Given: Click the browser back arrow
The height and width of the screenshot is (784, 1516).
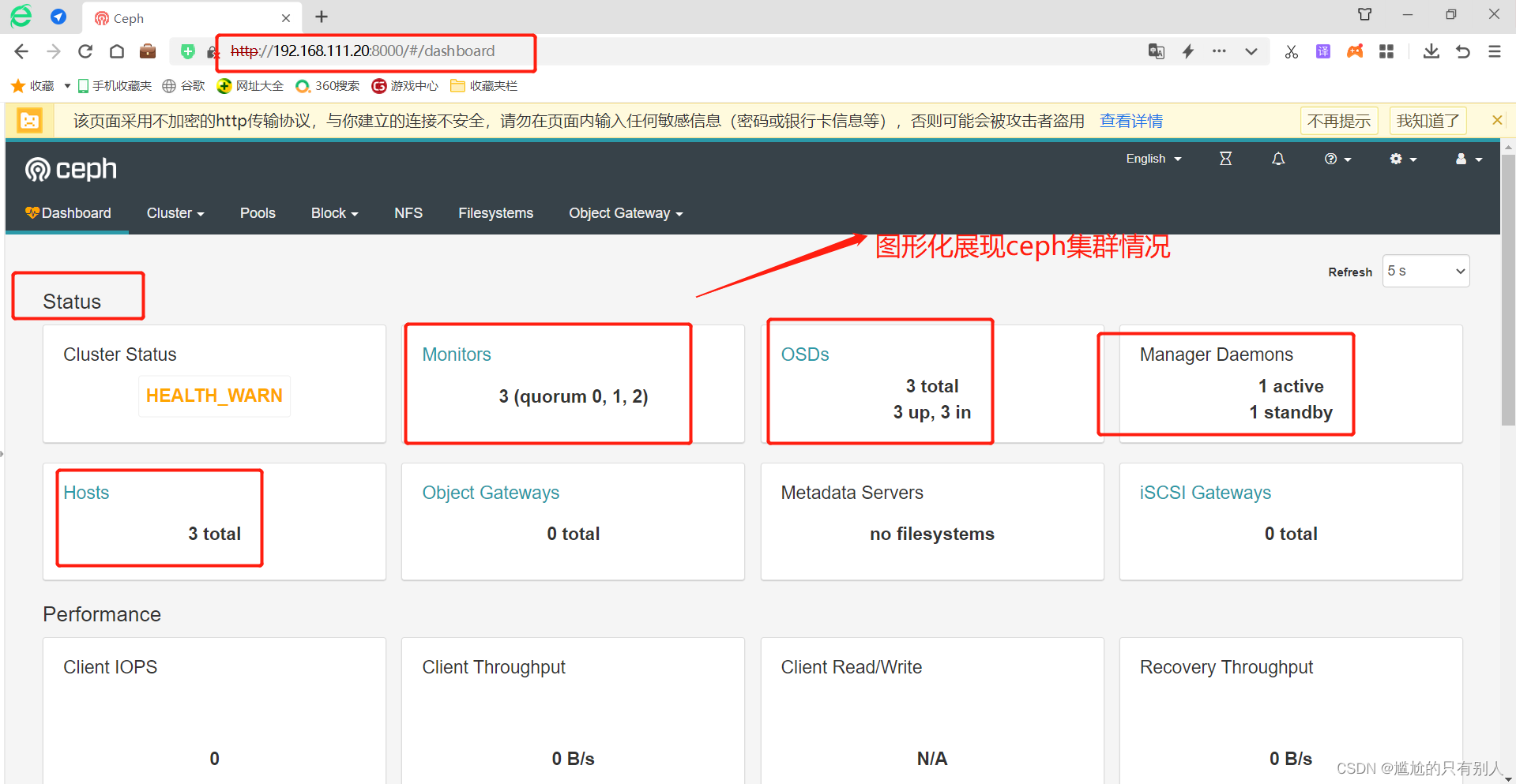Looking at the screenshot, I should pyautogui.click(x=21, y=51).
